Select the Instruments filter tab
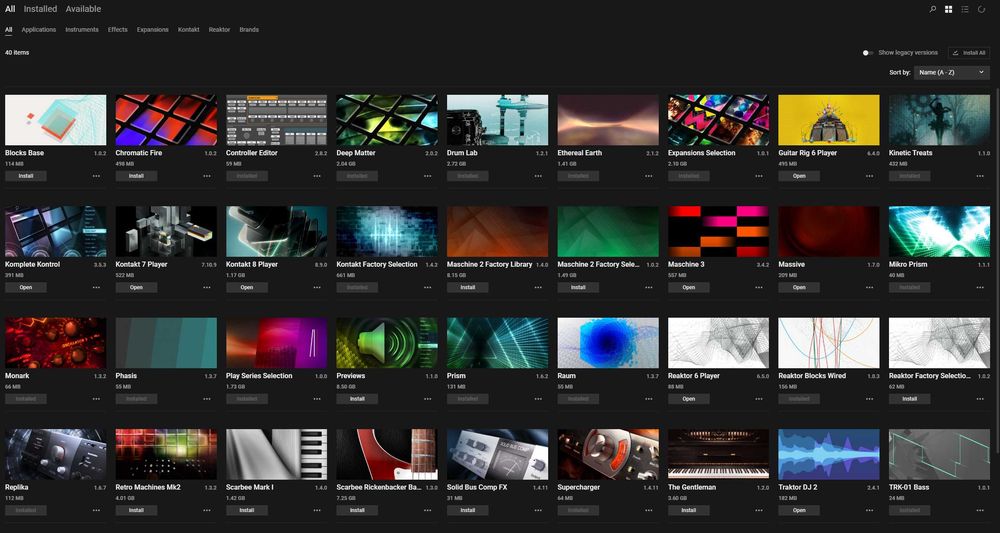1000x533 pixels. 82,30
